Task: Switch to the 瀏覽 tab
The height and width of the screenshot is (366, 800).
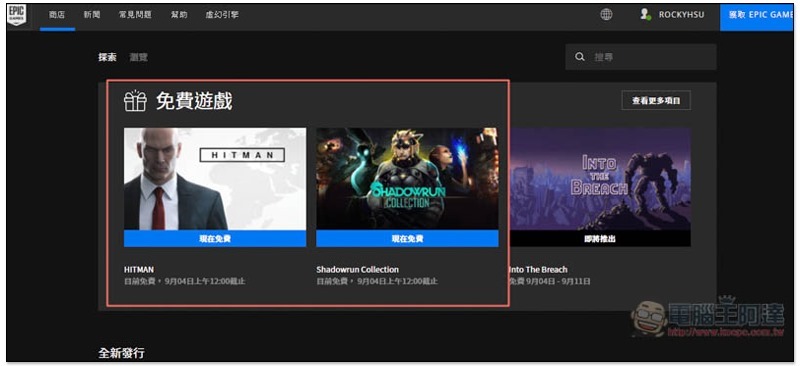Action: pyautogui.click(x=138, y=57)
